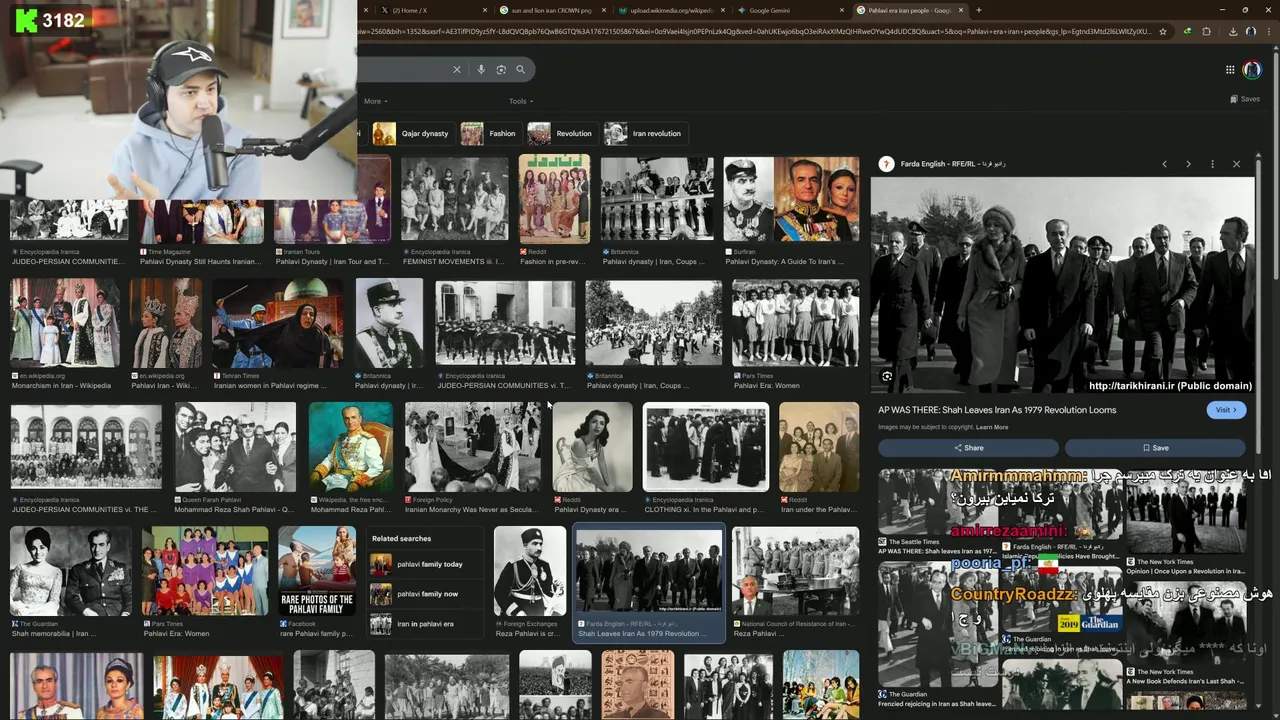Viewport: 1280px width, 720px height.
Task: Expand the Tools dropdown
Action: tap(521, 101)
